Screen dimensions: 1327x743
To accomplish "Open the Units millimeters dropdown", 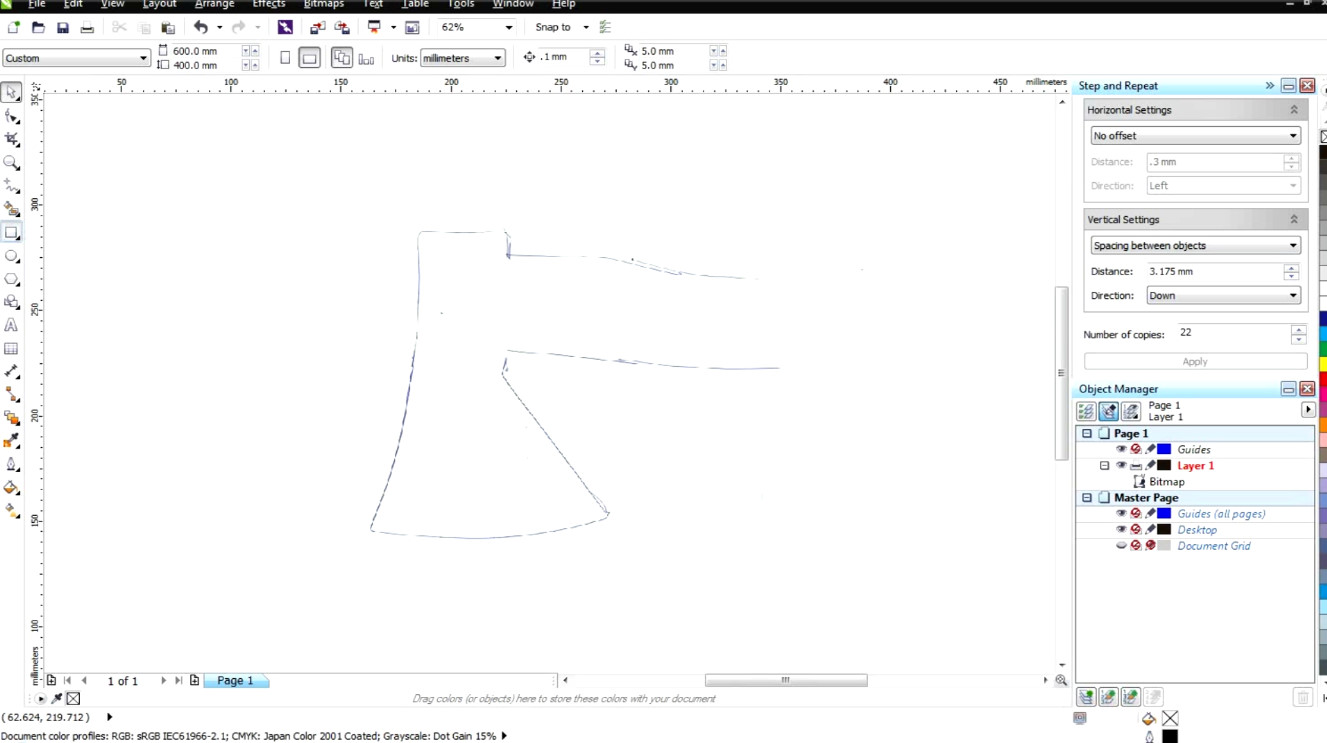I will 497,58.
